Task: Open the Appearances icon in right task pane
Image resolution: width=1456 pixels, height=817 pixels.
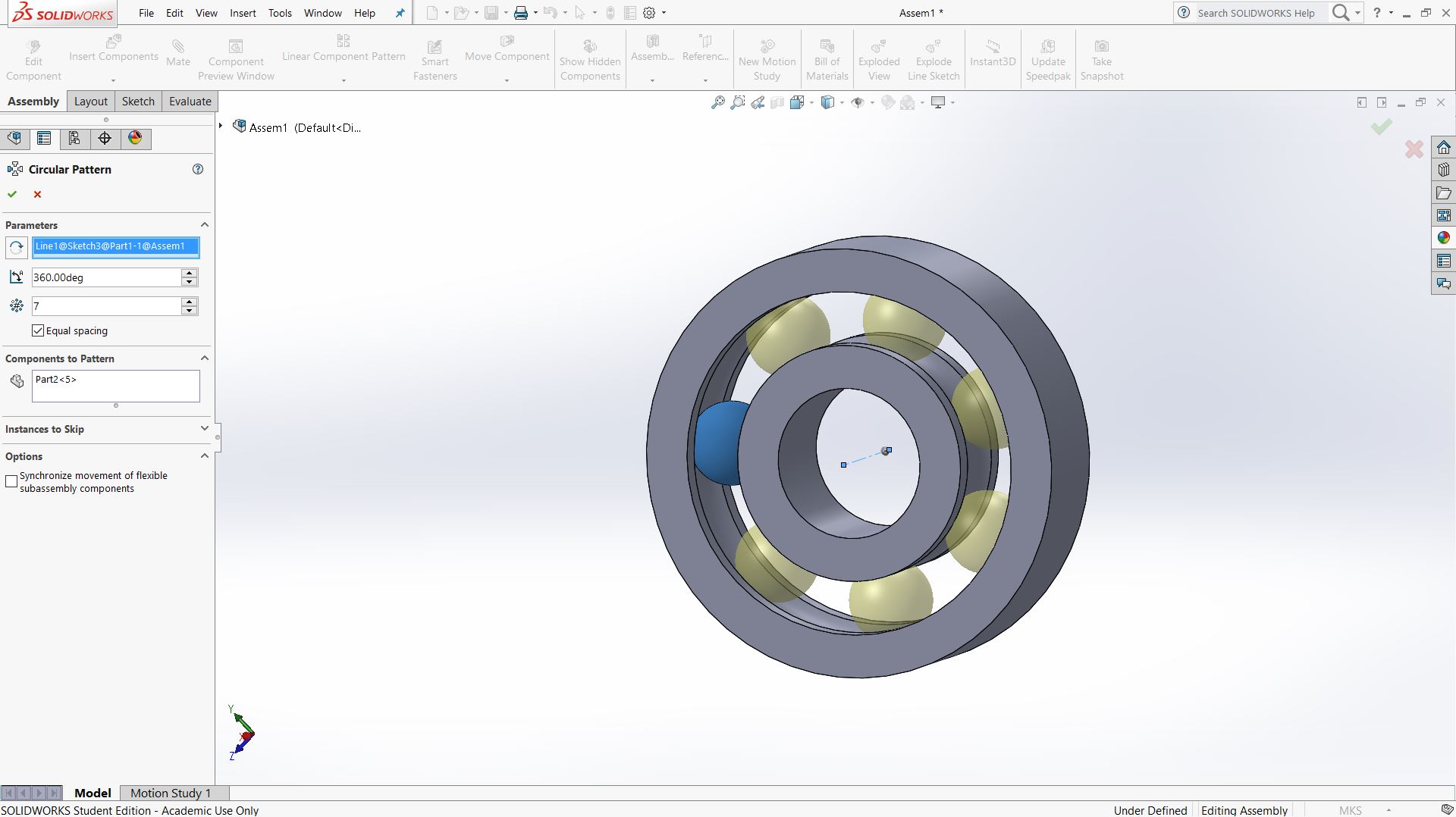Action: [1443, 238]
